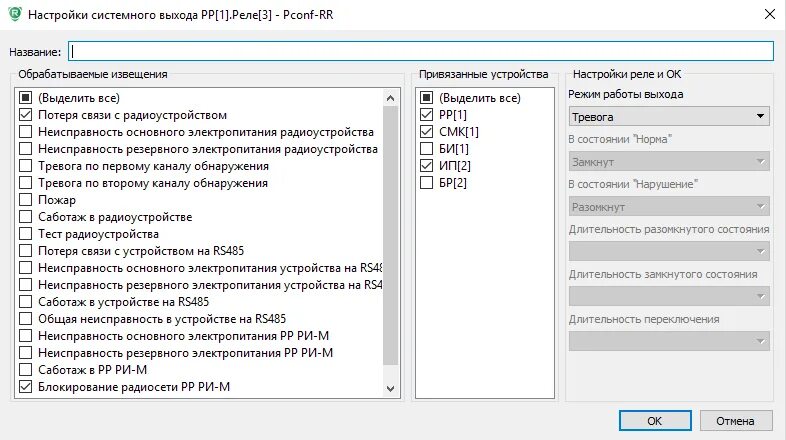This screenshot has width=786, height=440.
Task: Click scroll-down arrow of notifications list
Action: (x=390, y=388)
